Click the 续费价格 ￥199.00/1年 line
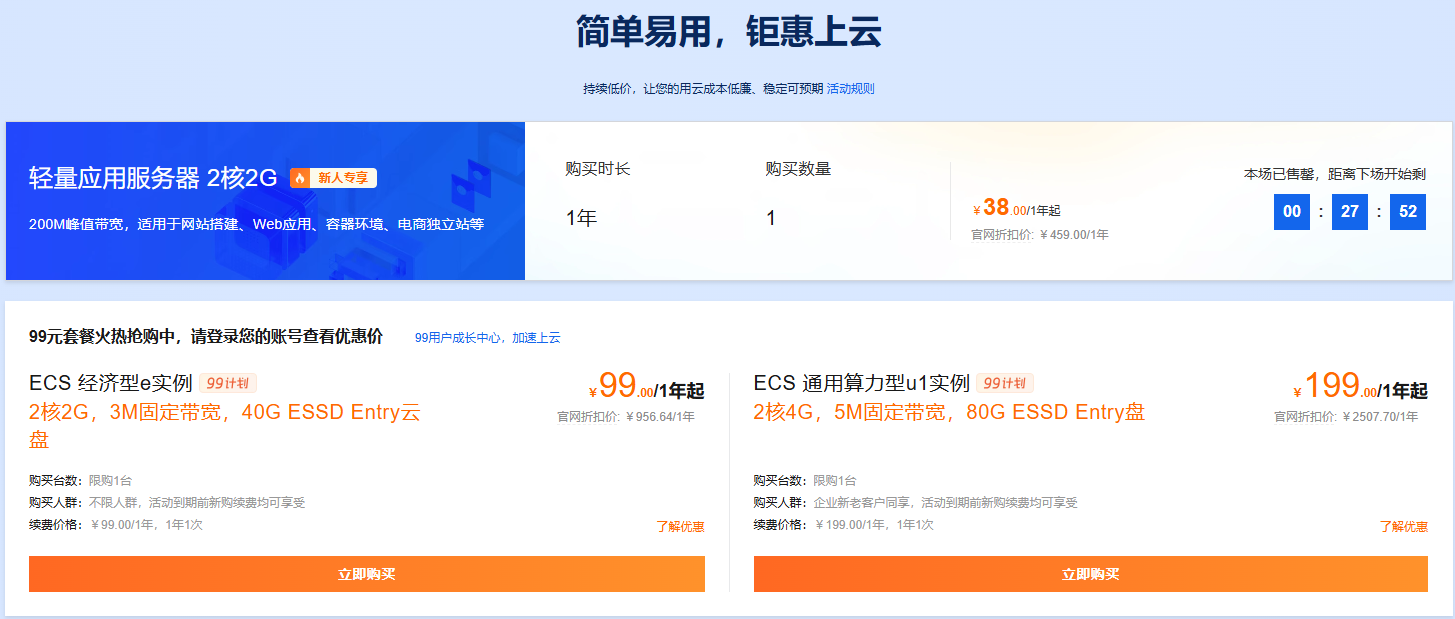 click(844, 525)
